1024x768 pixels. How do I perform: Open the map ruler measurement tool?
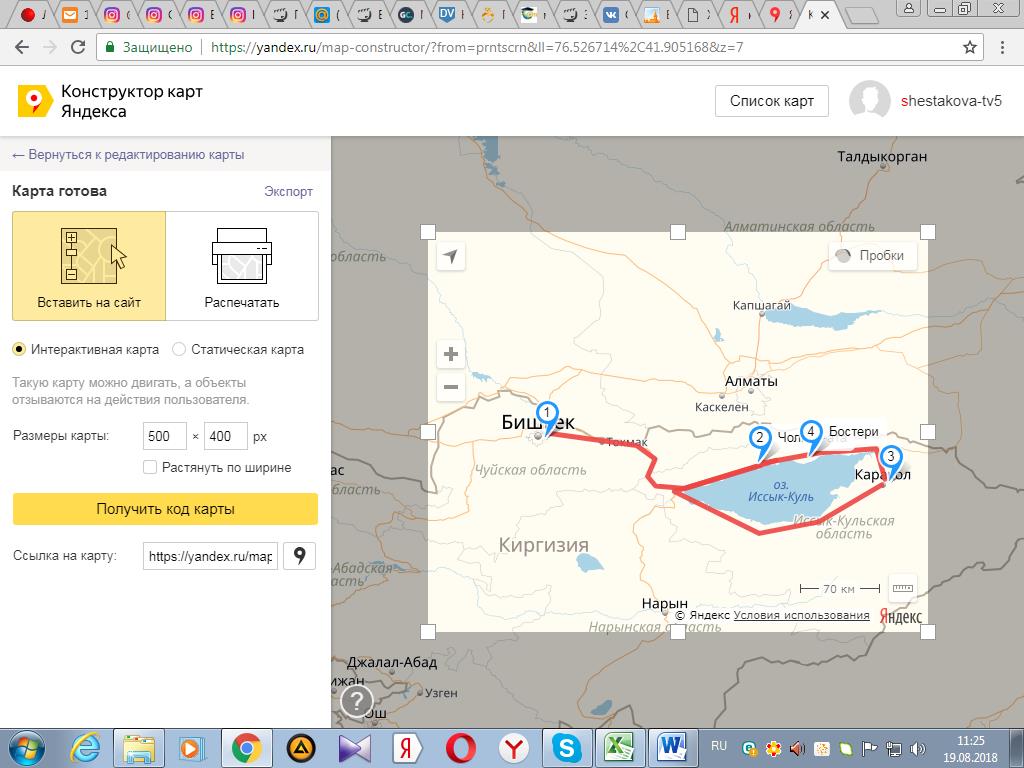click(x=903, y=588)
